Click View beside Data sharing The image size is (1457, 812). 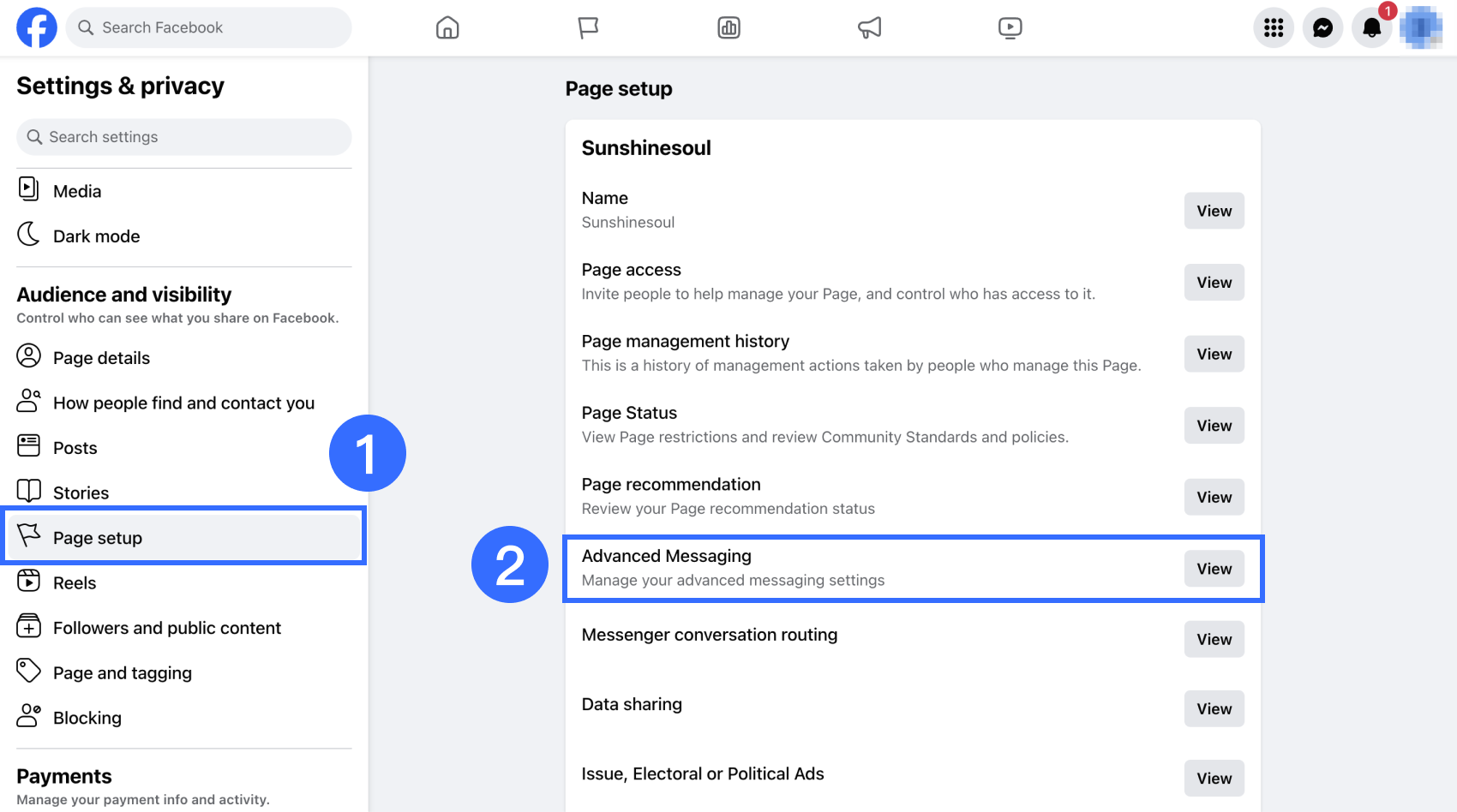click(1214, 708)
